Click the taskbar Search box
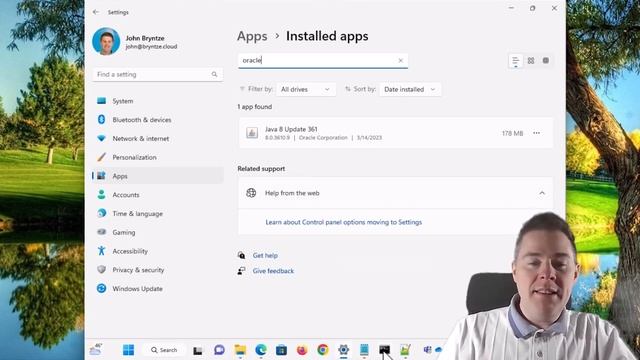Screen dimensions: 640x360 pos(164,350)
